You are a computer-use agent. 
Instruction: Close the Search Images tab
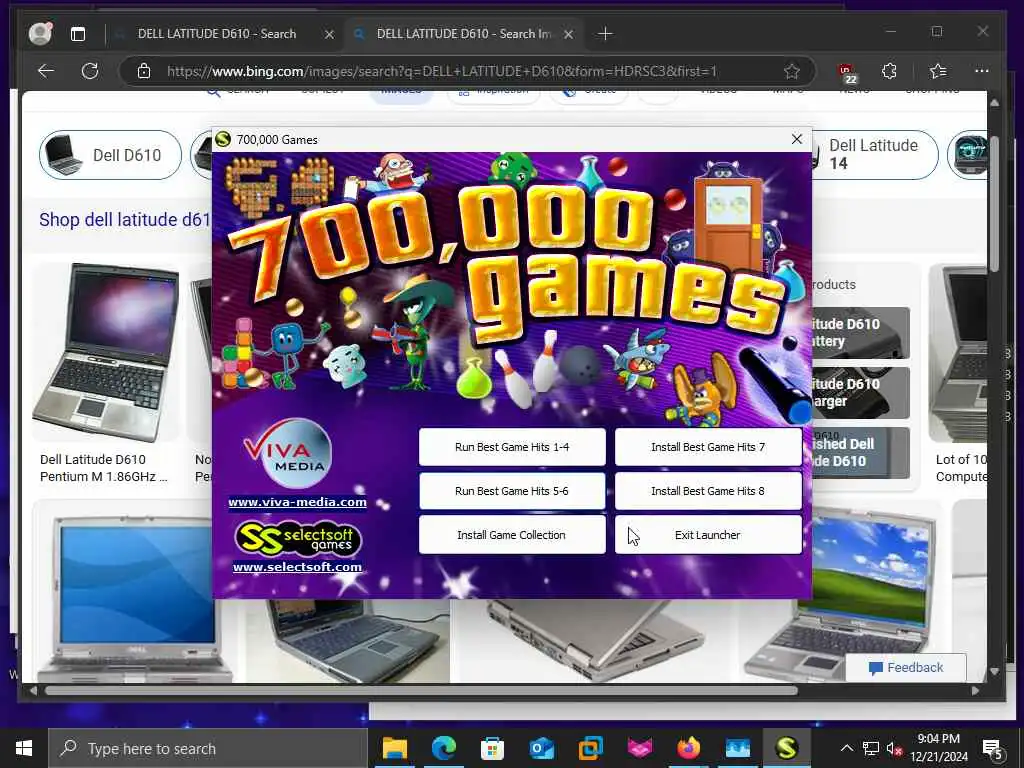(x=569, y=34)
